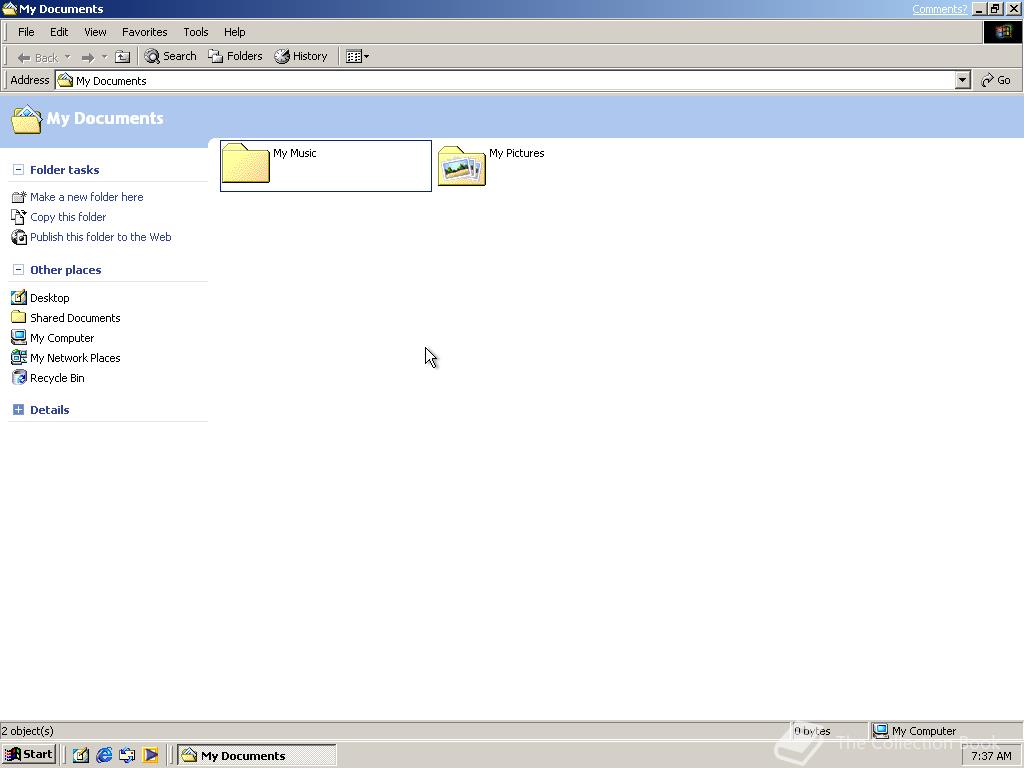Launch Internet Explorer from quick launch
This screenshot has height=768, width=1024.
click(x=104, y=755)
